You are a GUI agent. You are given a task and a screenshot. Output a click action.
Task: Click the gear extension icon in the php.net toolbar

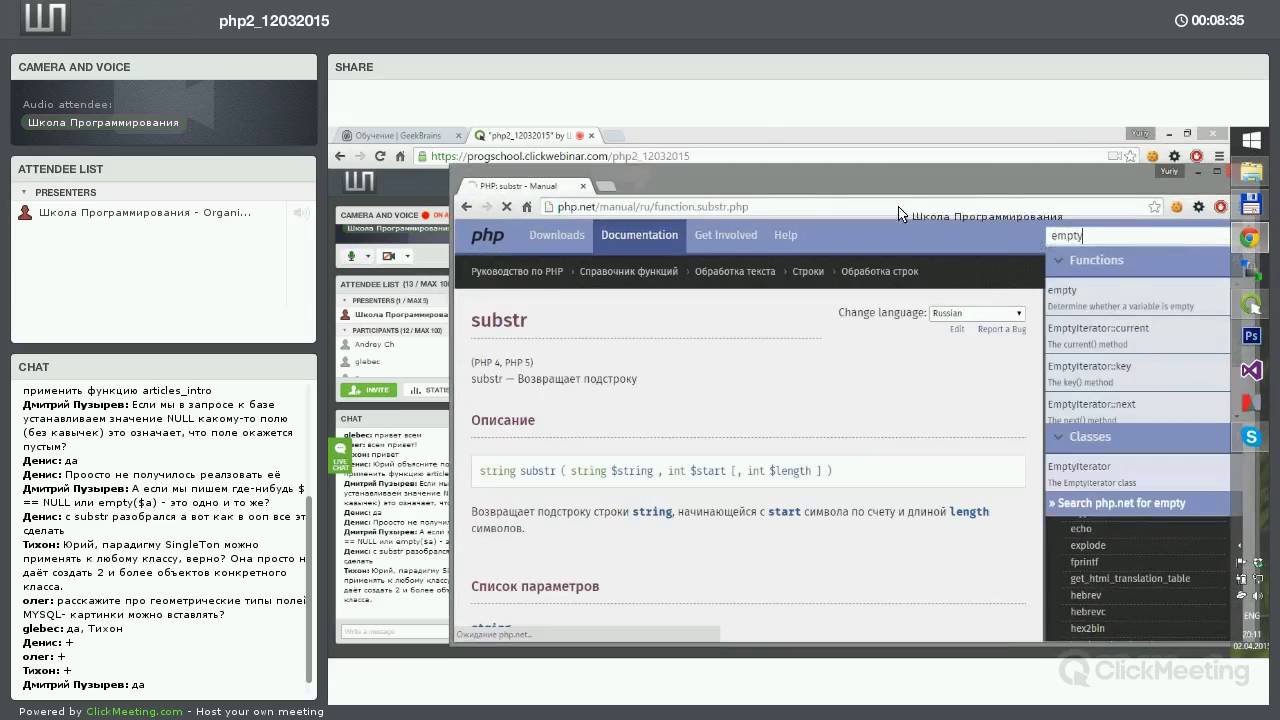(x=1199, y=207)
